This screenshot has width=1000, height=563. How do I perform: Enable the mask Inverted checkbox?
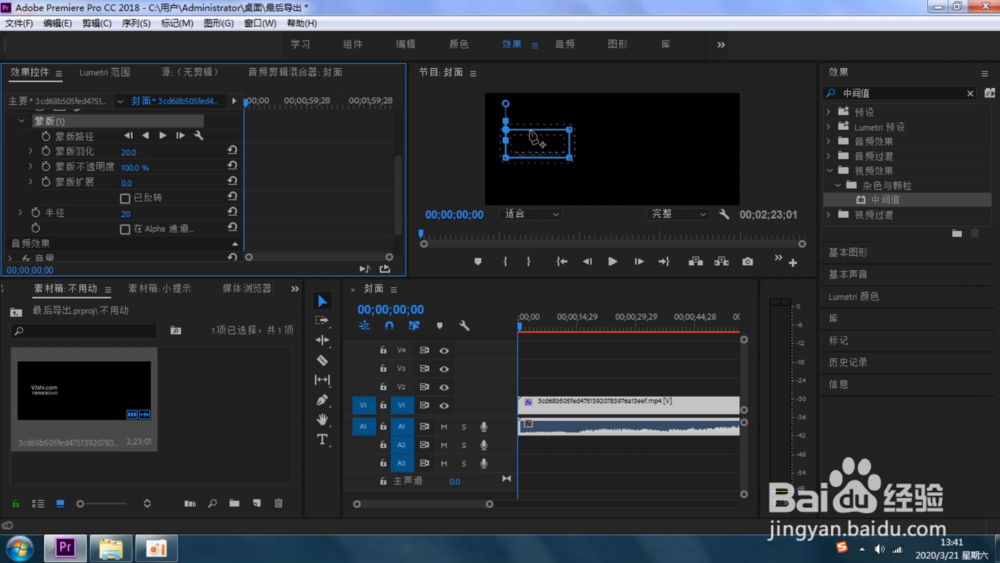pyautogui.click(x=125, y=198)
